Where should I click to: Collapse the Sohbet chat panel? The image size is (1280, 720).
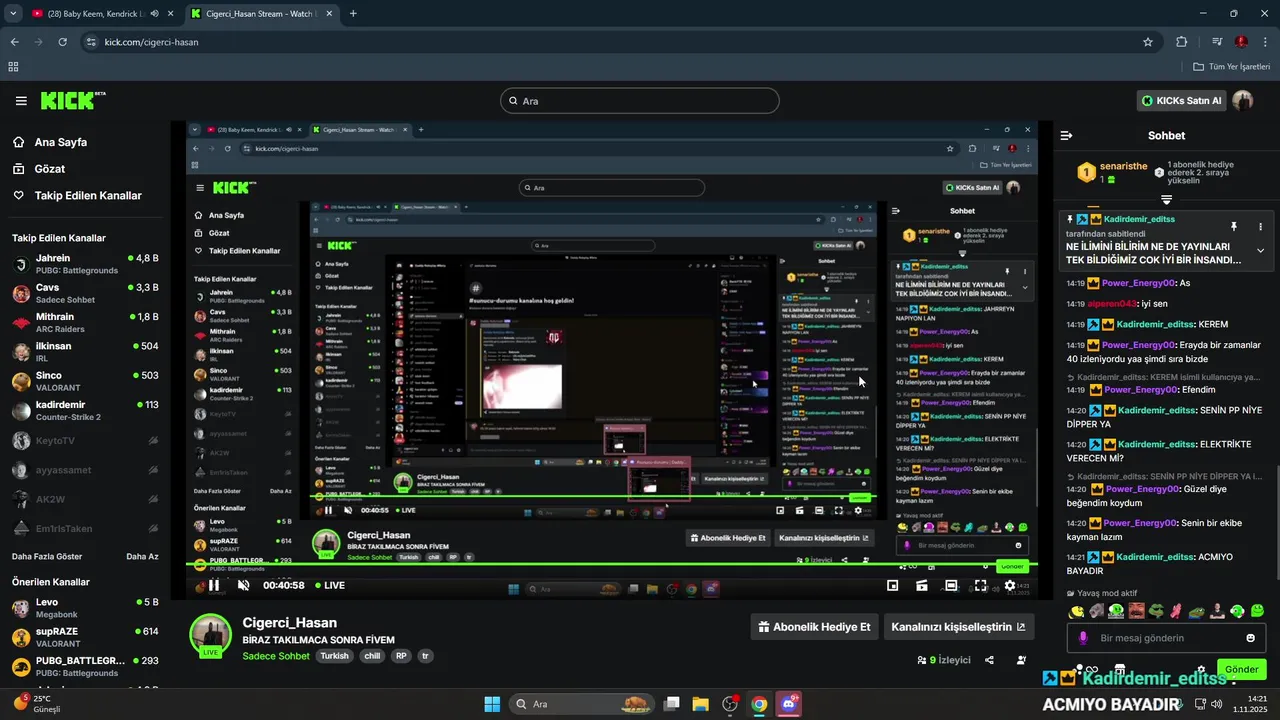(1066, 135)
